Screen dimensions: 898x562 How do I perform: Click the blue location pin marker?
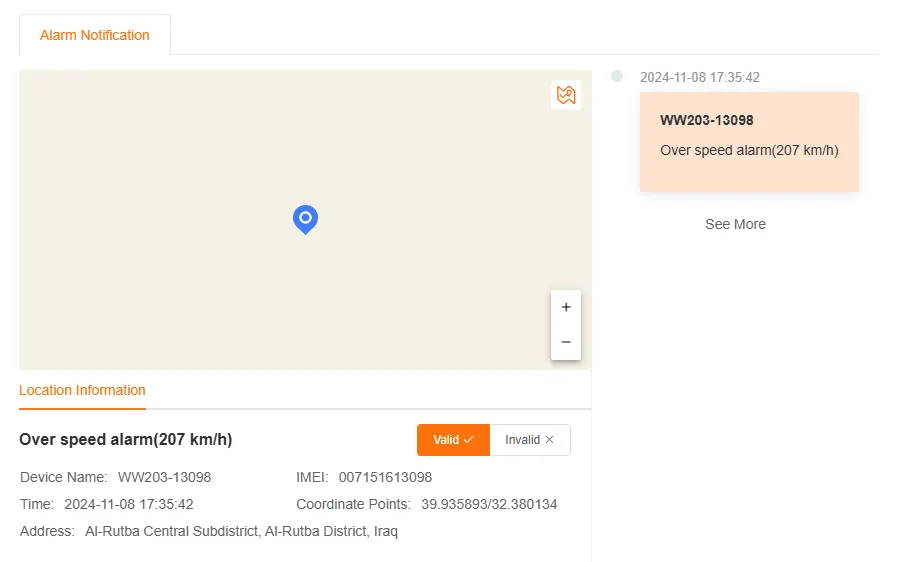(305, 218)
